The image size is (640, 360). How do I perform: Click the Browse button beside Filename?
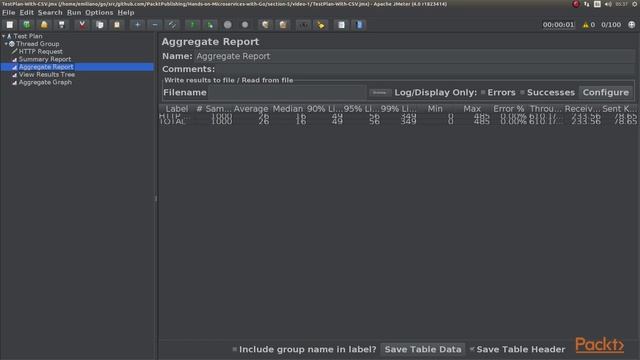pyautogui.click(x=380, y=93)
